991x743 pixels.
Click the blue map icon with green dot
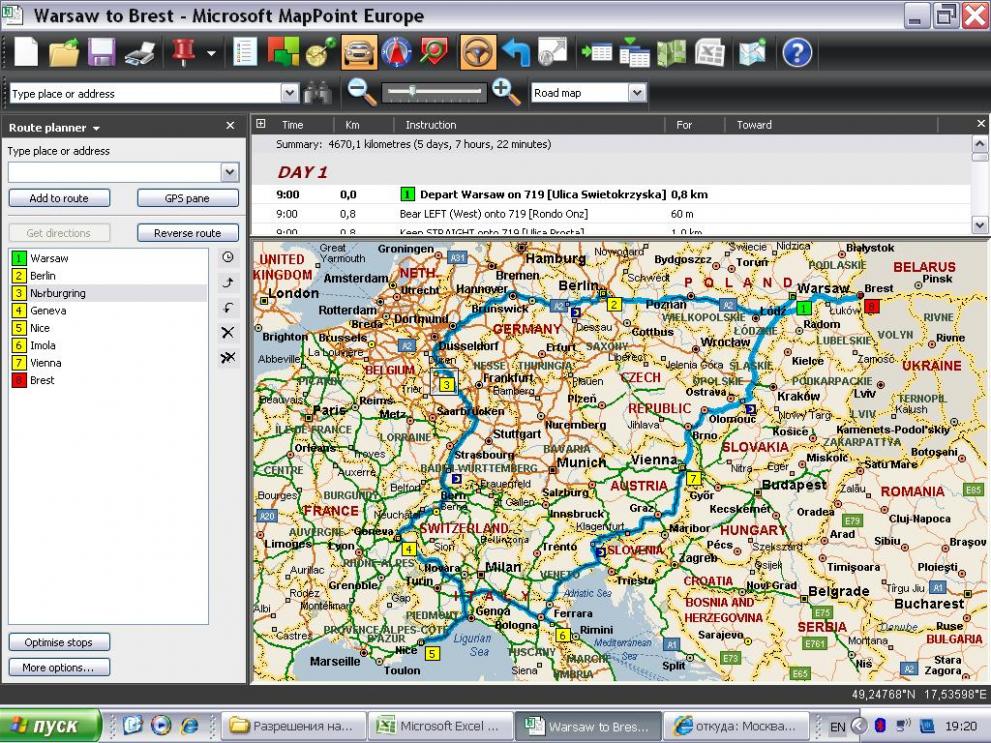[x=751, y=52]
